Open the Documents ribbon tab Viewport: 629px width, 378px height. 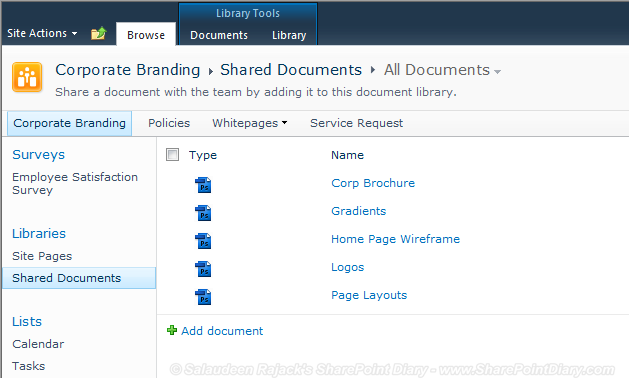tap(219, 35)
